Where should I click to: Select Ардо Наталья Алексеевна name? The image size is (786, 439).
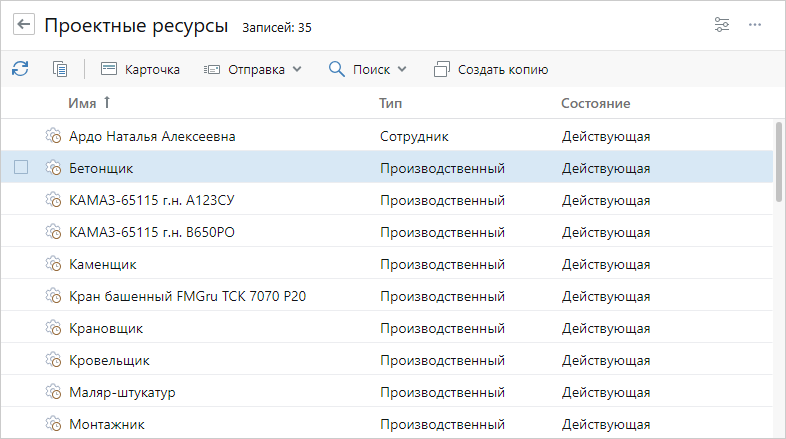(152, 136)
